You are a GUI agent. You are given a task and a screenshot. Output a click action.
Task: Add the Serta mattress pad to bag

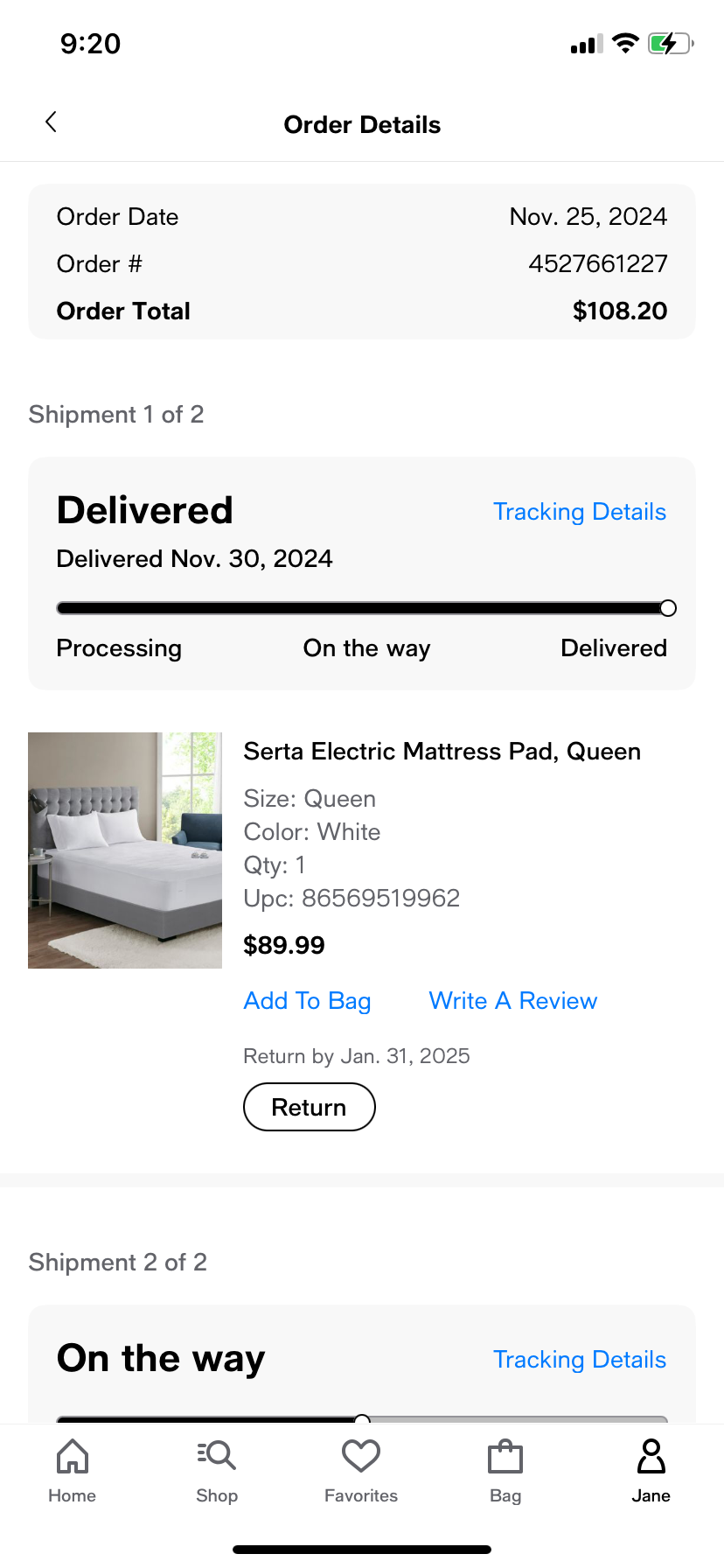coord(307,1001)
